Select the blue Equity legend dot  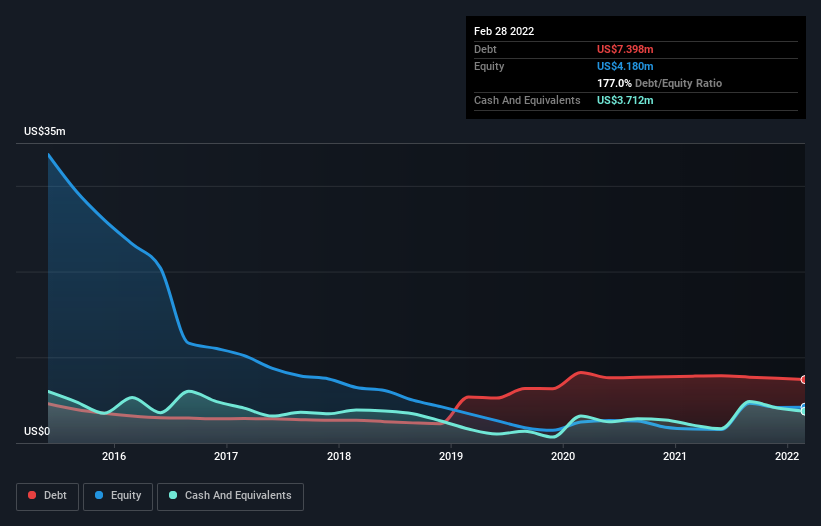click(x=99, y=495)
